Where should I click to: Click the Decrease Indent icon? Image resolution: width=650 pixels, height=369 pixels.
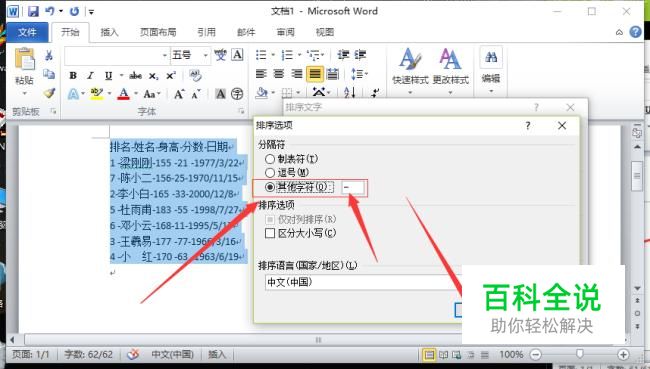343,55
